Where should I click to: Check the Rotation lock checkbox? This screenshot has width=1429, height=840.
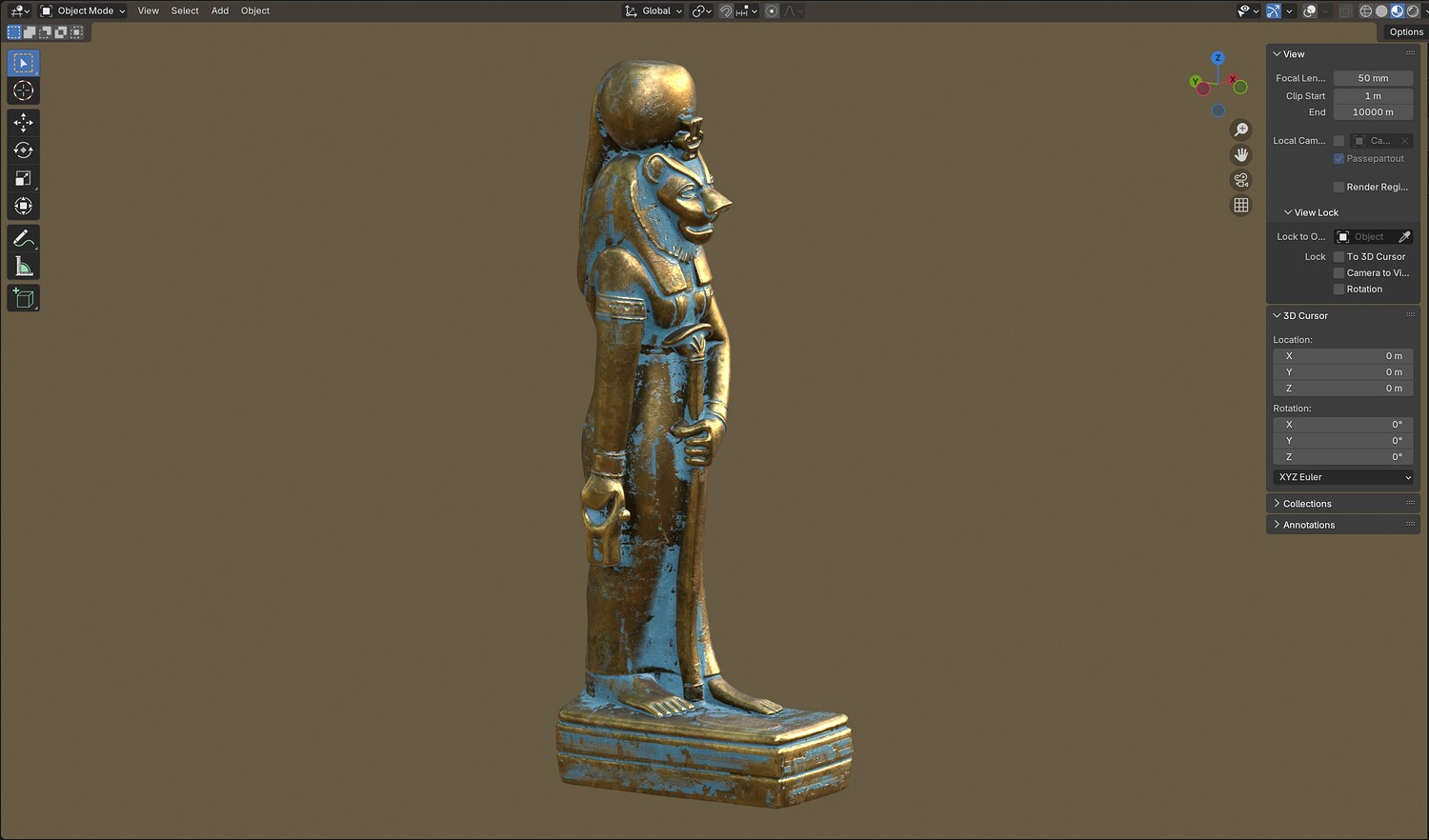(x=1338, y=290)
